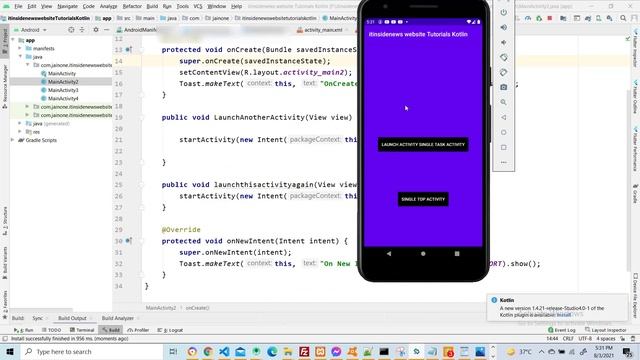The image size is (640, 360).
Task: Click the emulator toolbar Home circle
Action: (x=504, y=132)
